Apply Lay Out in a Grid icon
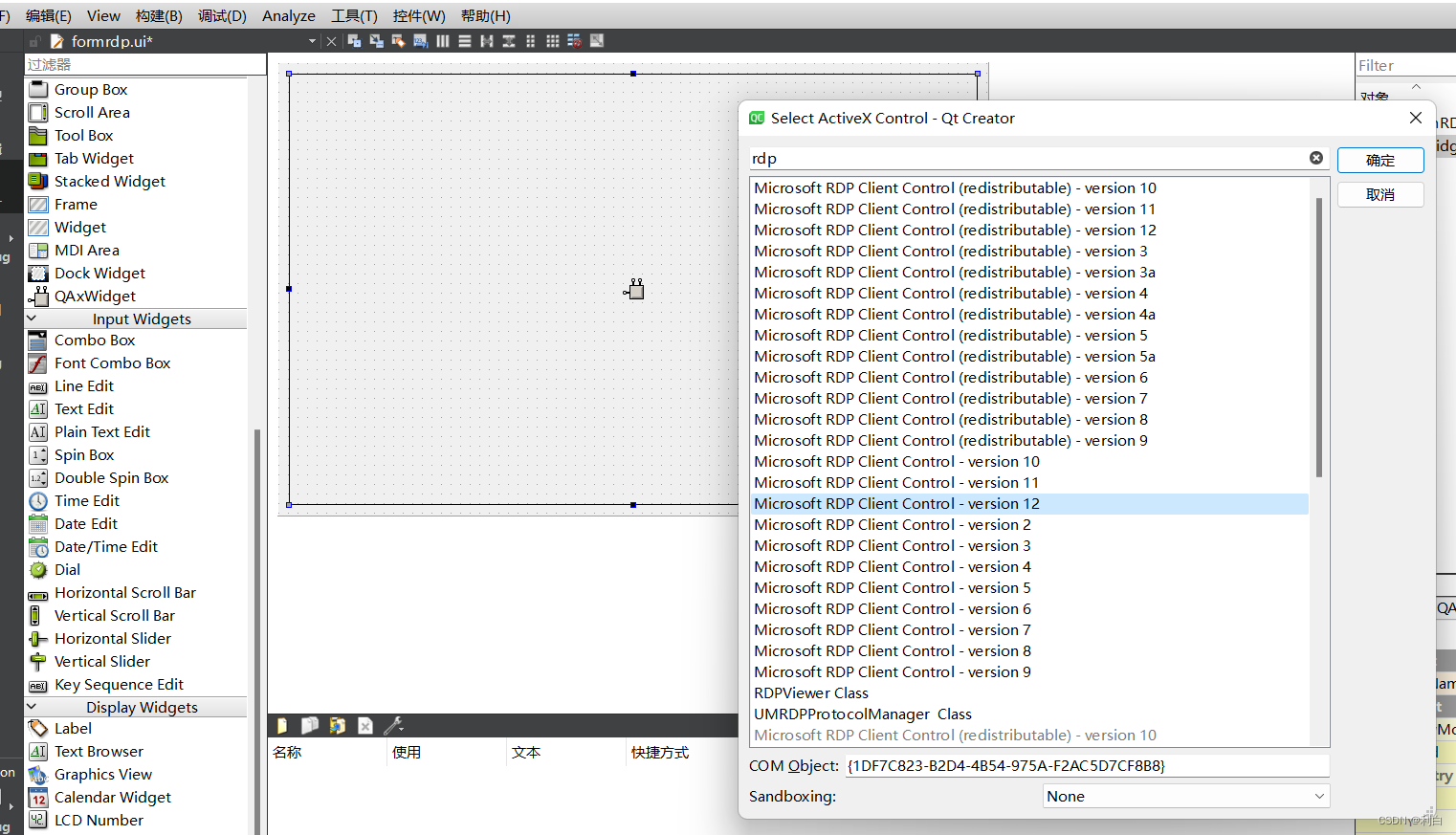This screenshot has width=1456, height=835. click(553, 41)
